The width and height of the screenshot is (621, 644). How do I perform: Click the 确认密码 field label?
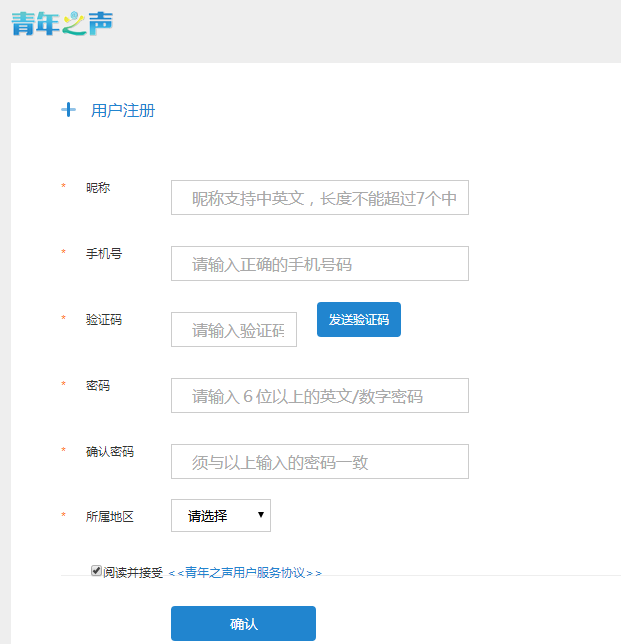click(x=110, y=451)
